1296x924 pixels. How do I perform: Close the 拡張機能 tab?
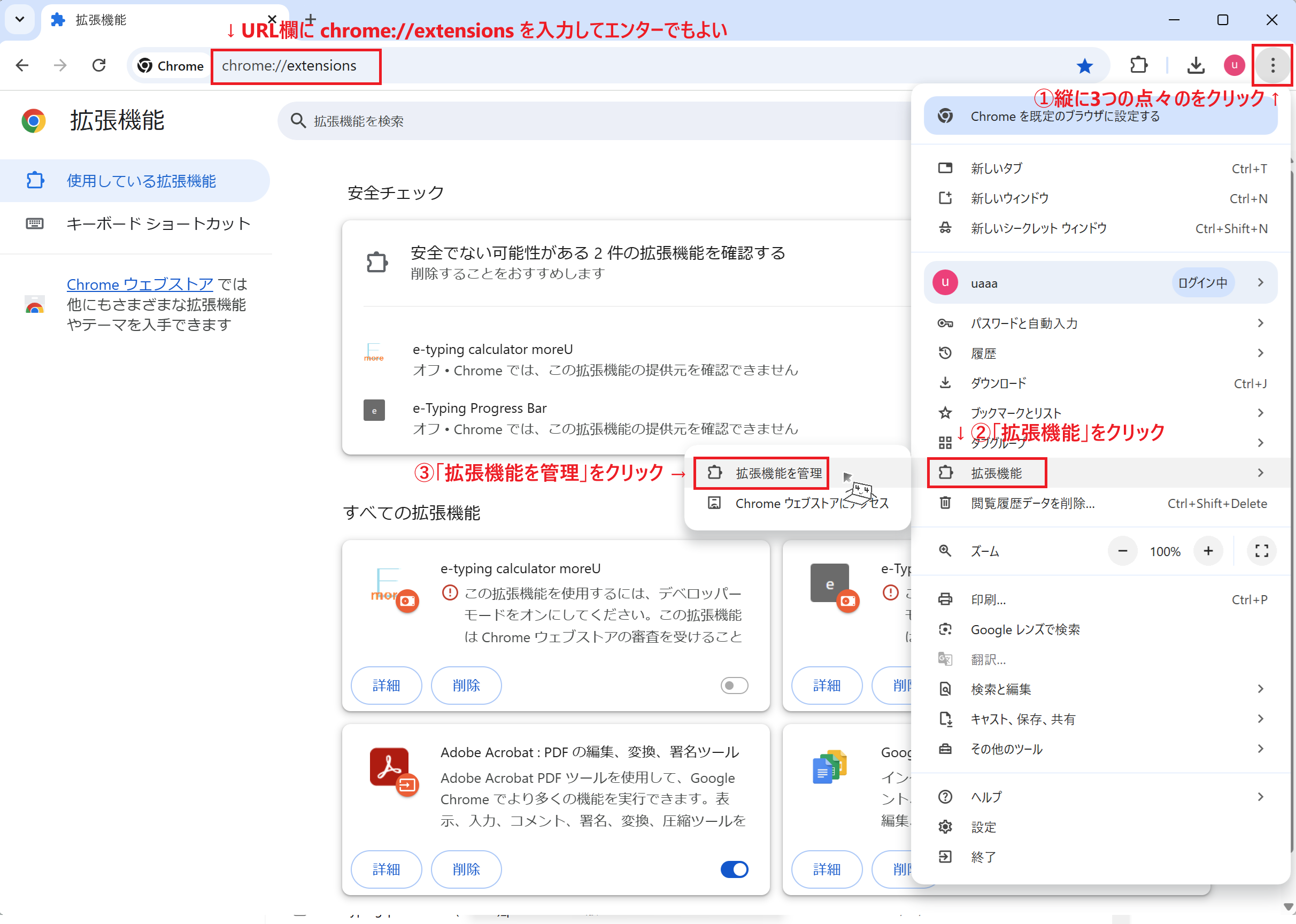click(272, 19)
